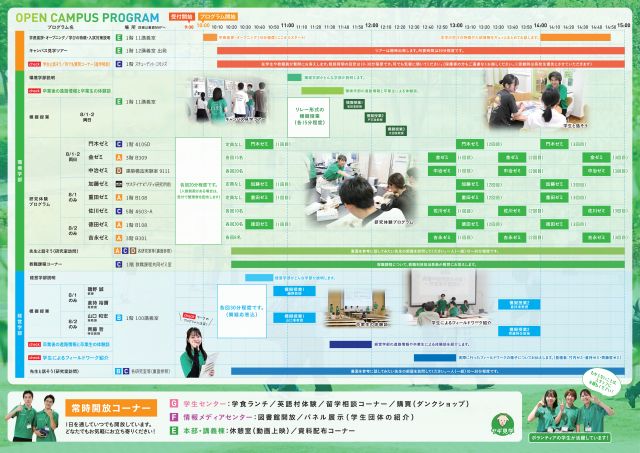640x453 pixels.
Task: Click the purple F badge beside 情報メディアセンター
Action: coord(174,417)
